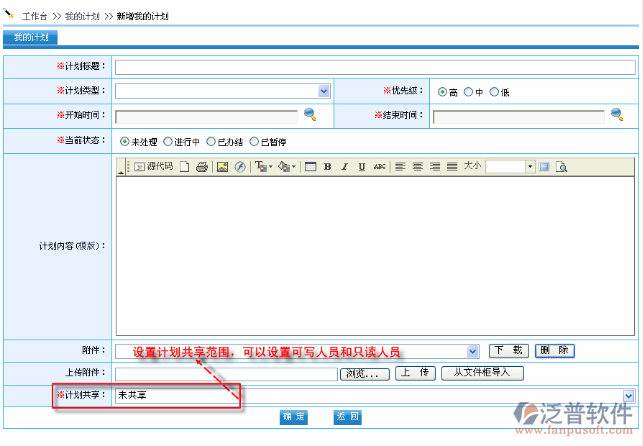Justify text alignment

452,167
